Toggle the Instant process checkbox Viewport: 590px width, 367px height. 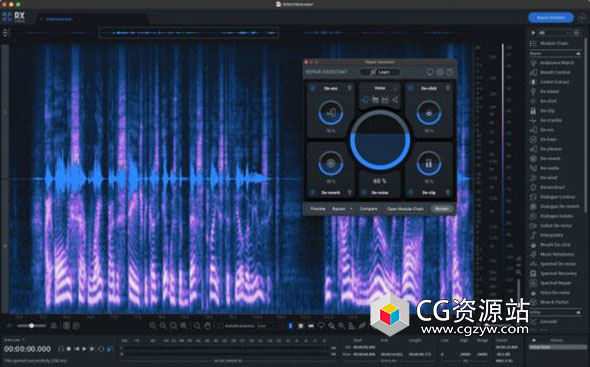click(220, 326)
